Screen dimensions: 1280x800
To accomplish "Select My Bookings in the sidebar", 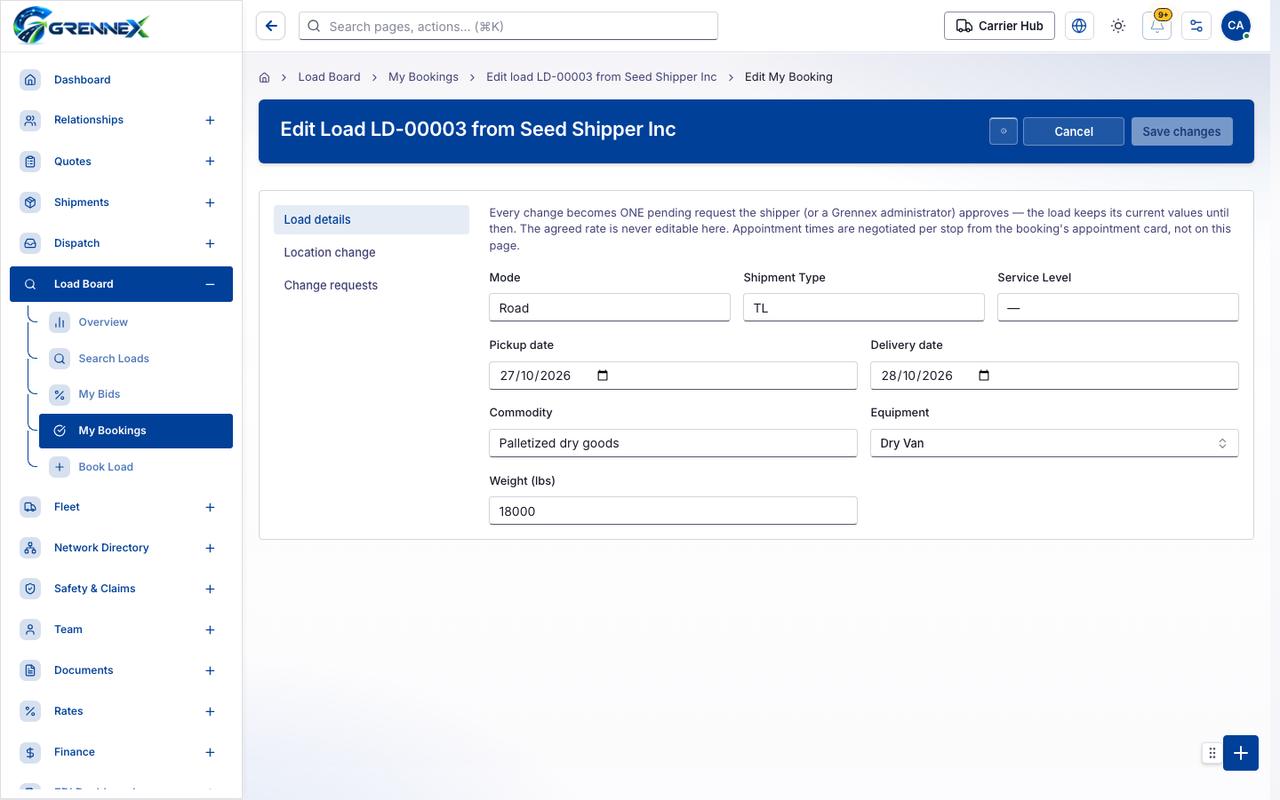I will pyautogui.click(x=136, y=431).
